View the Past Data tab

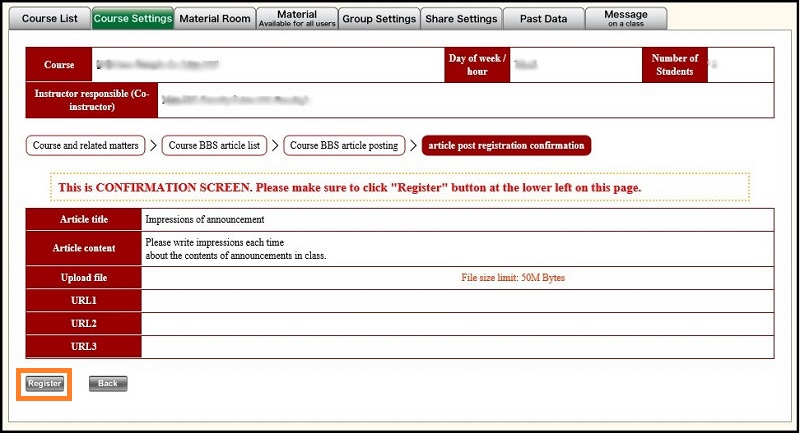(544, 18)
